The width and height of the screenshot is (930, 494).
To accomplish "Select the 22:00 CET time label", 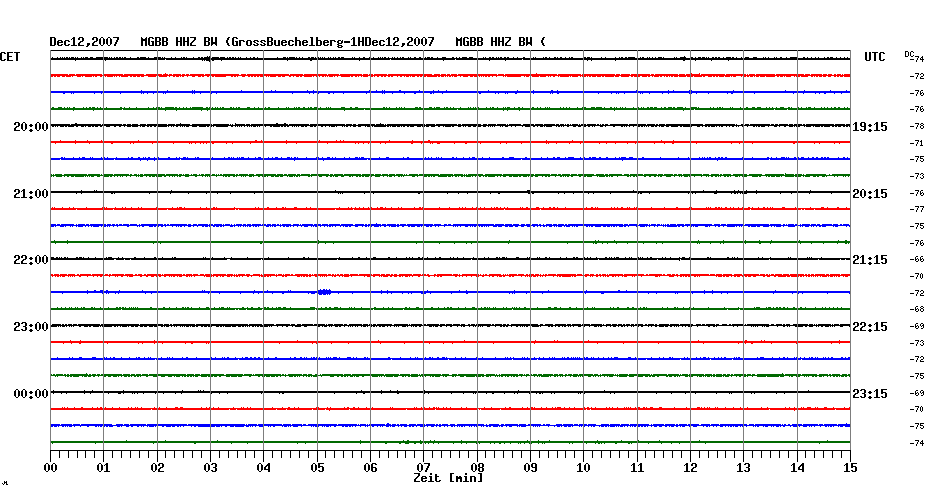I will point(31,260).
